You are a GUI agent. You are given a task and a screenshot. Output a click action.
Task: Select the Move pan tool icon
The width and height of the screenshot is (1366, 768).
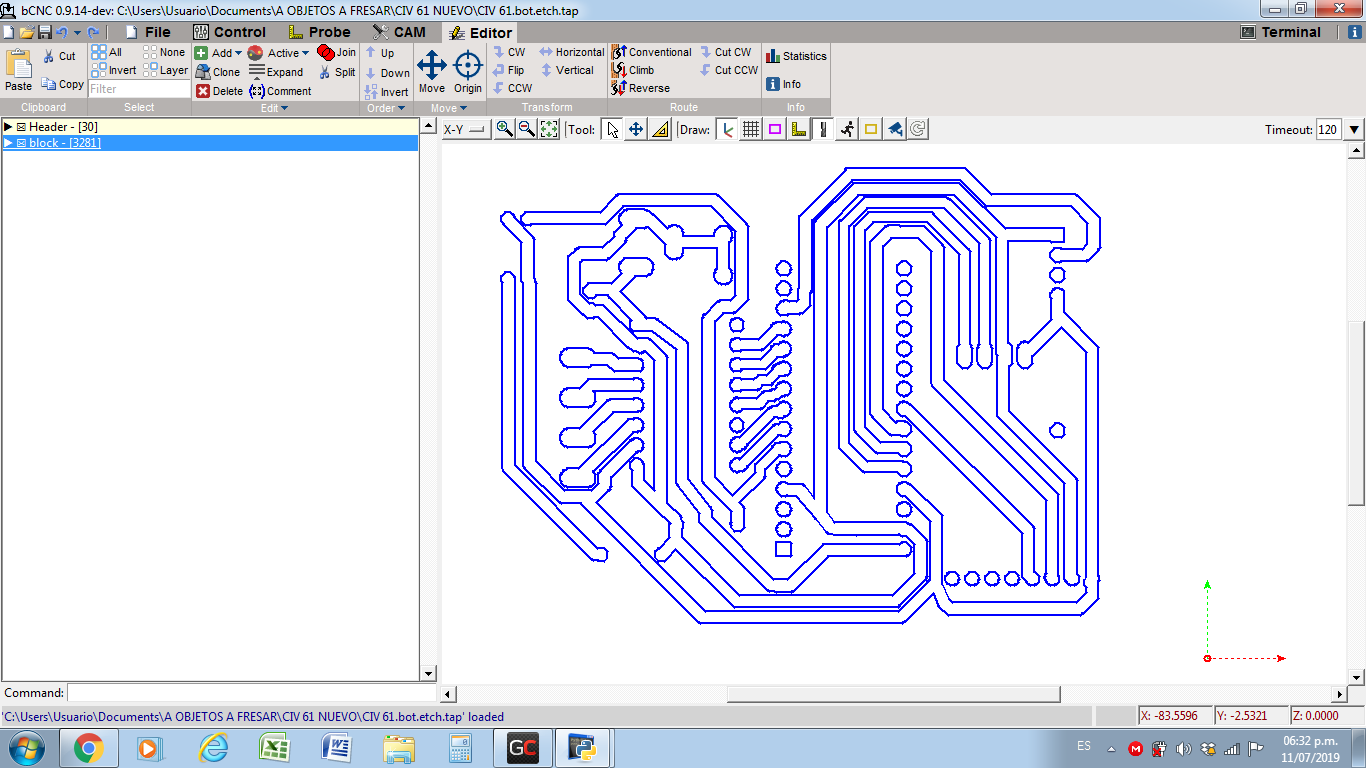coord(636,129)
